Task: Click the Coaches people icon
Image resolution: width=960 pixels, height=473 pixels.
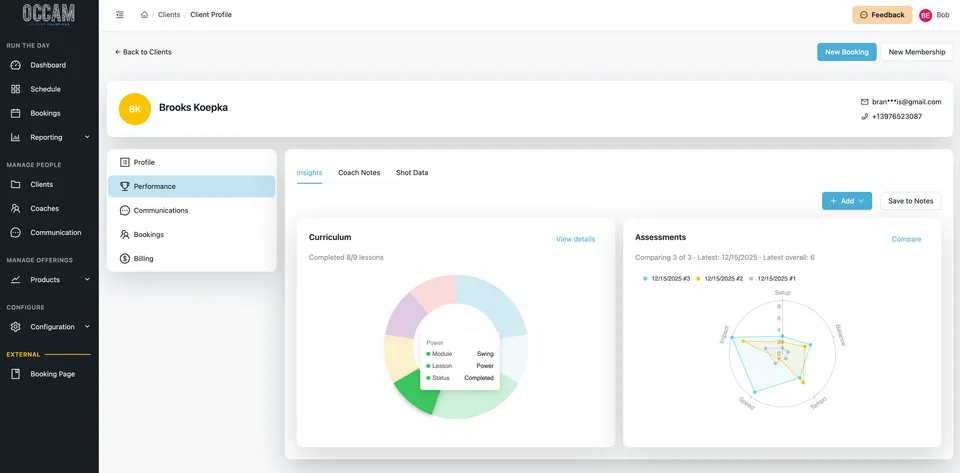Action: coord(16,209)
